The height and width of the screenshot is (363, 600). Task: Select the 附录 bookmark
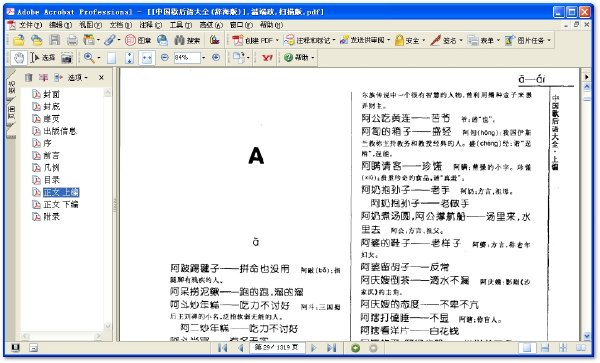click(x=52, y=216)
